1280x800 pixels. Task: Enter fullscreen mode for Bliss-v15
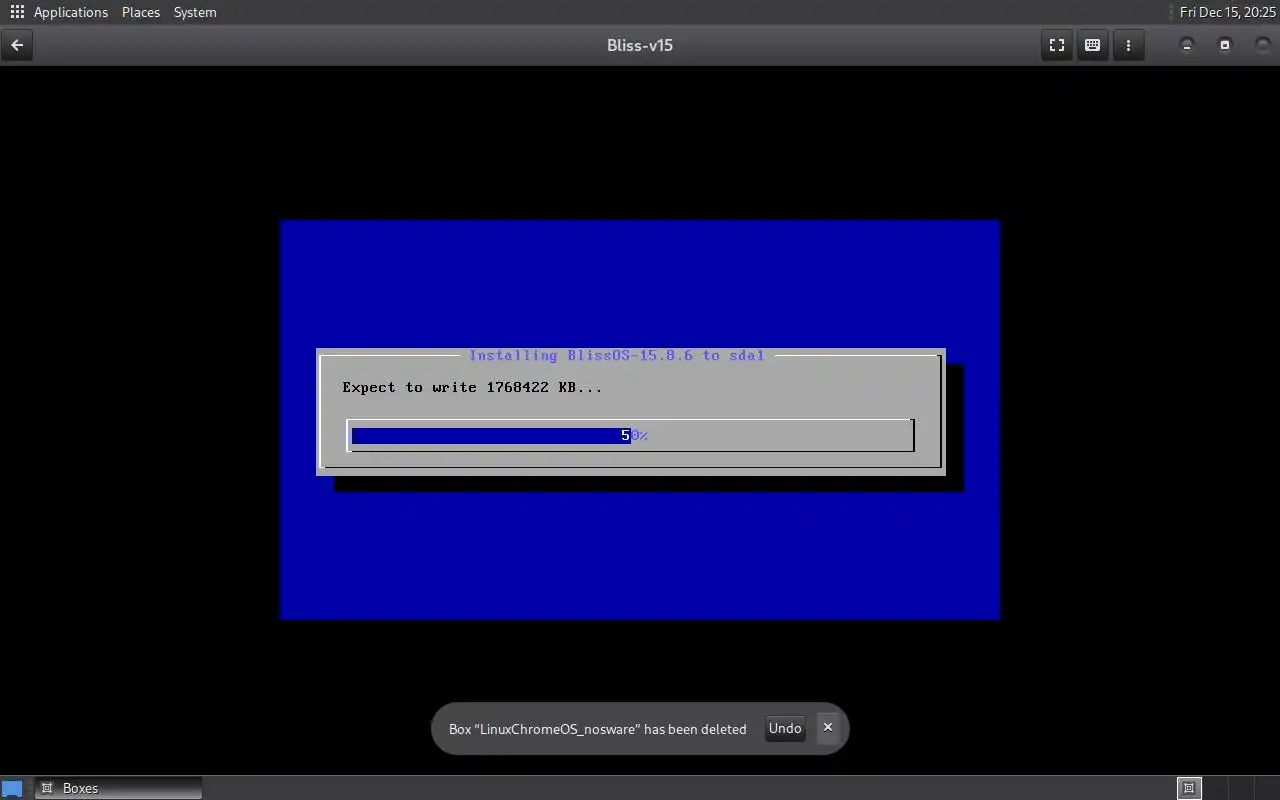[x=1057, y=45]
